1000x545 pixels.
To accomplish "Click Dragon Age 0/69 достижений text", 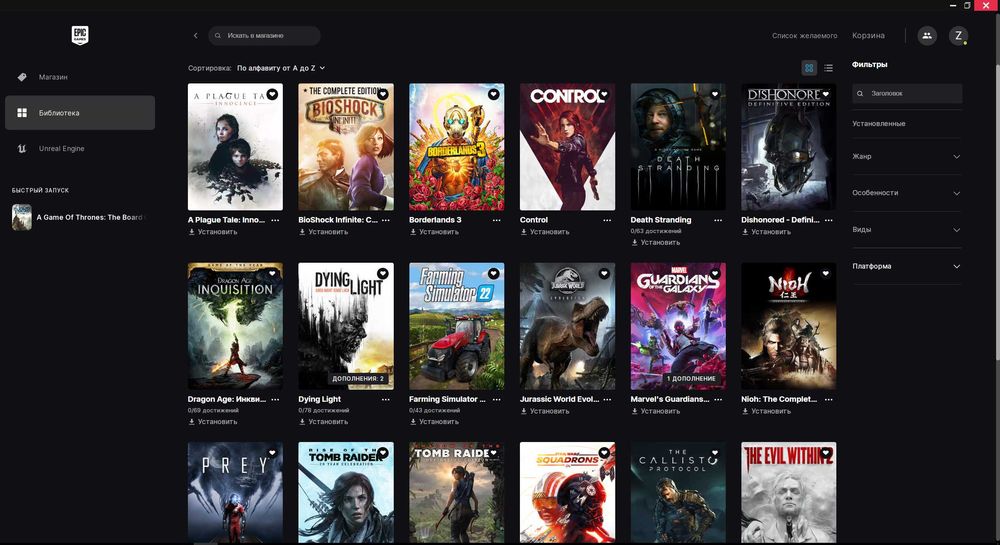I will [x=213, y=411].
